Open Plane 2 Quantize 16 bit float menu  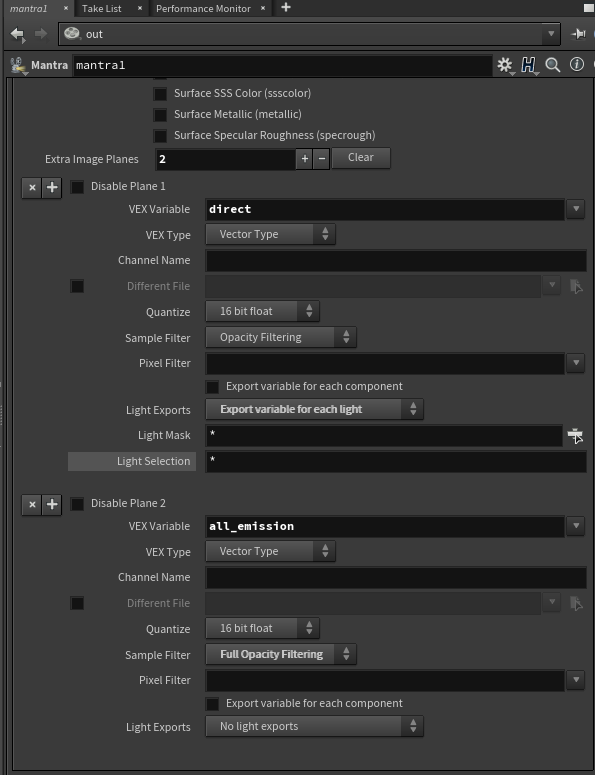pos(262,629)
